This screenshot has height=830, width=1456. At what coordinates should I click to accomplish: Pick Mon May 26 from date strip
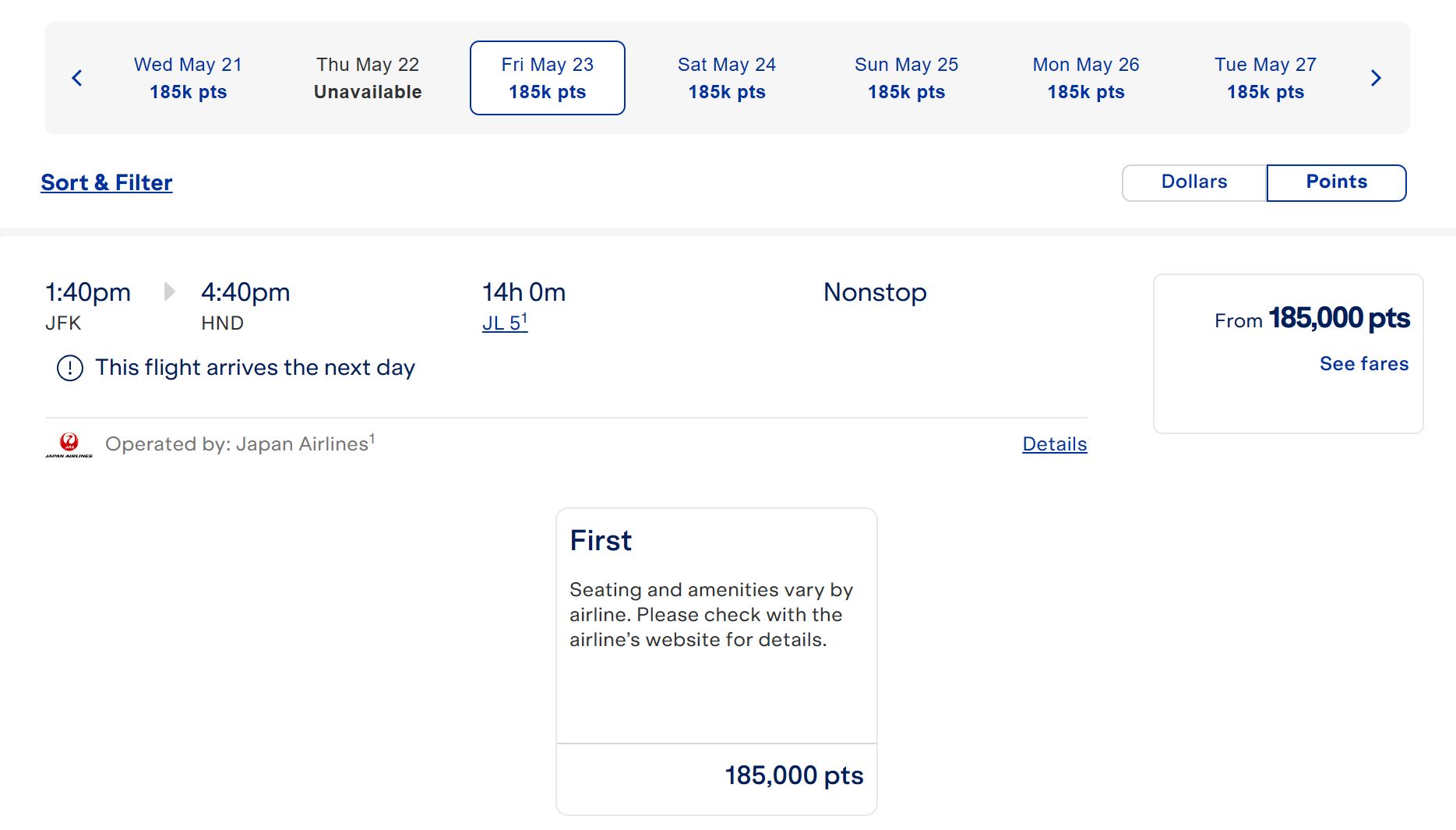1085,78
